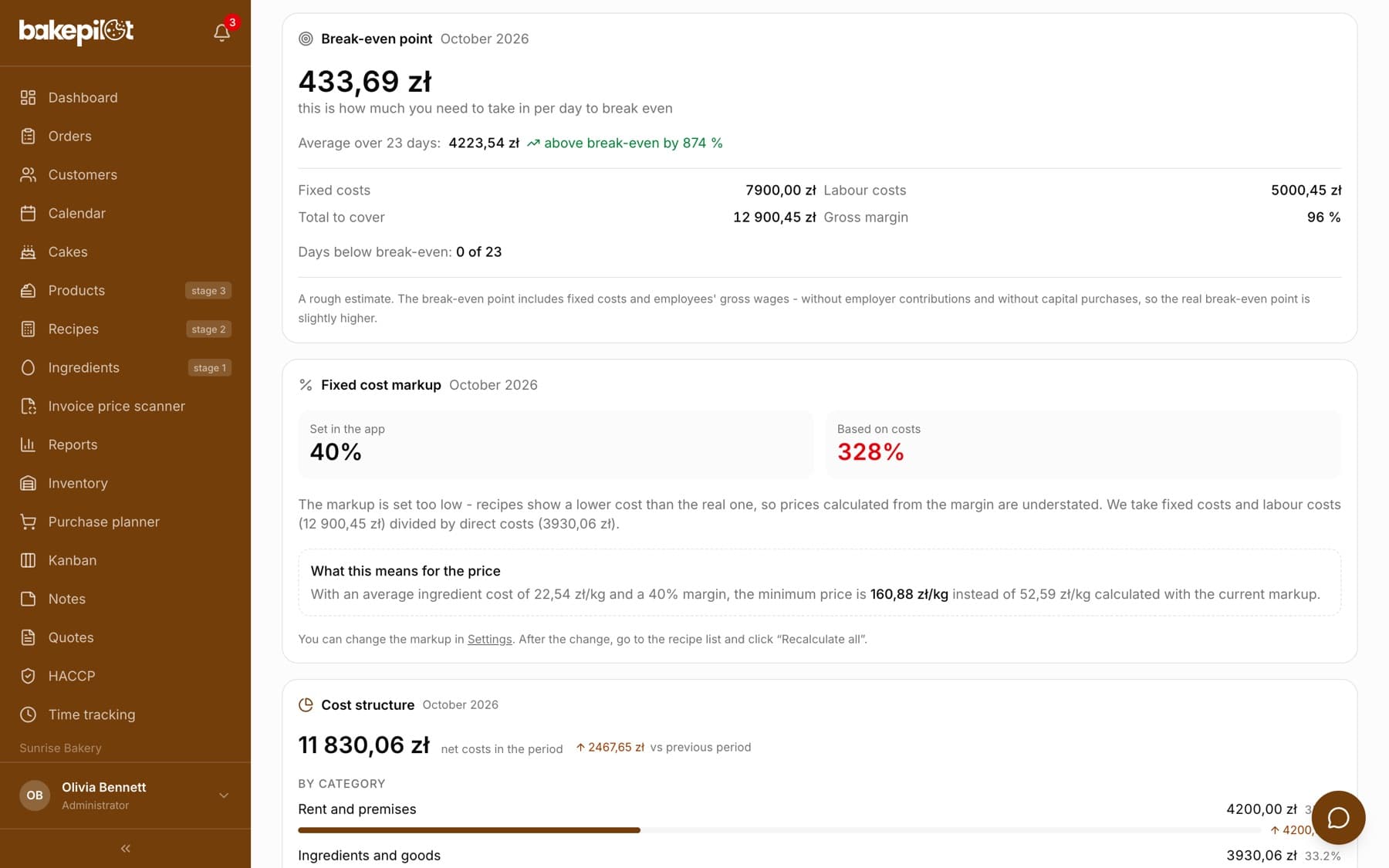This screenshot has height=868, width=1389.
Task: Open the chat support bubble
Action: pyautogui.click(x=1338, y=818)
